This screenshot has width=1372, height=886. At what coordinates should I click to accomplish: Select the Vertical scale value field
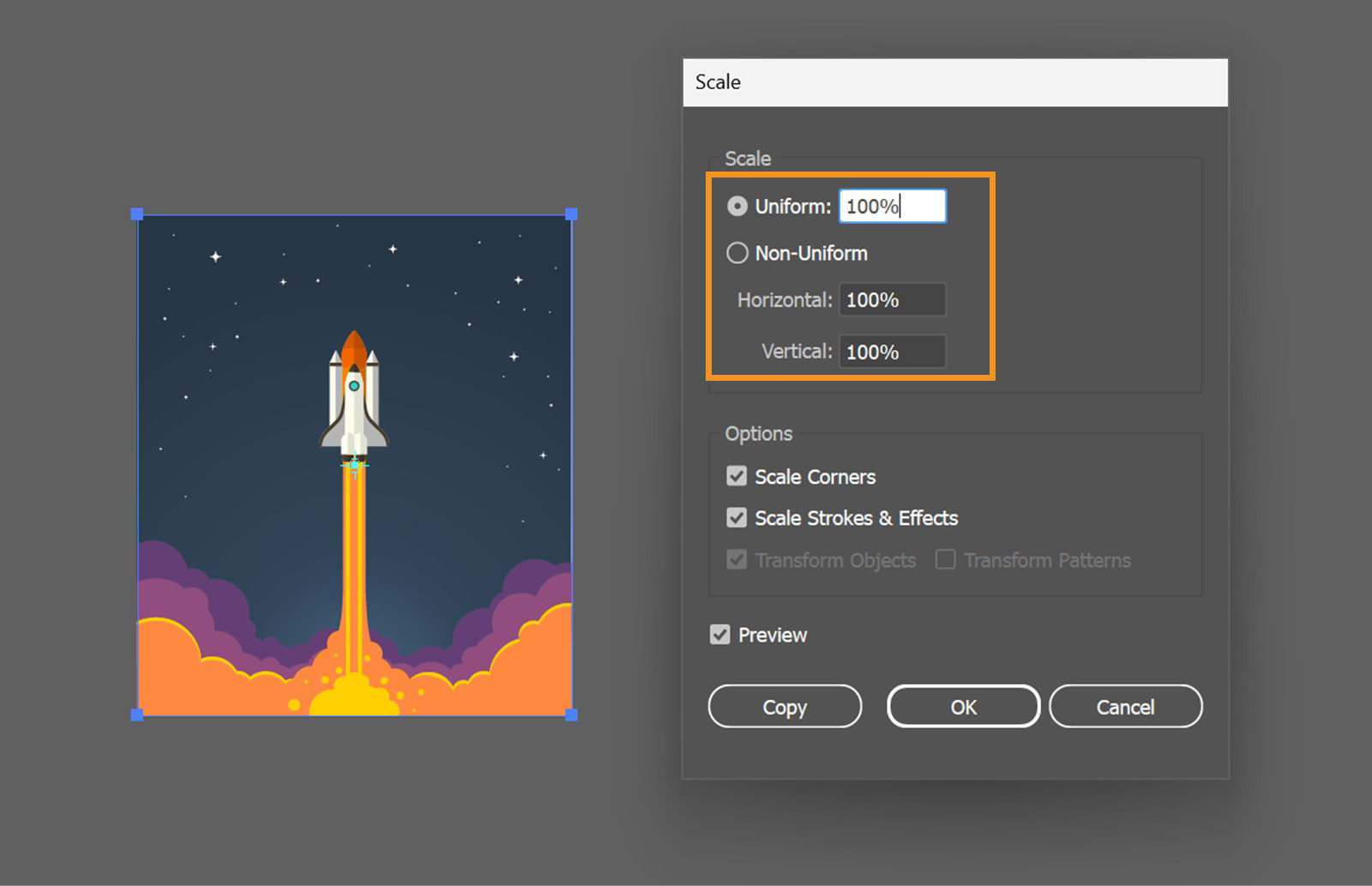[892, 351]
